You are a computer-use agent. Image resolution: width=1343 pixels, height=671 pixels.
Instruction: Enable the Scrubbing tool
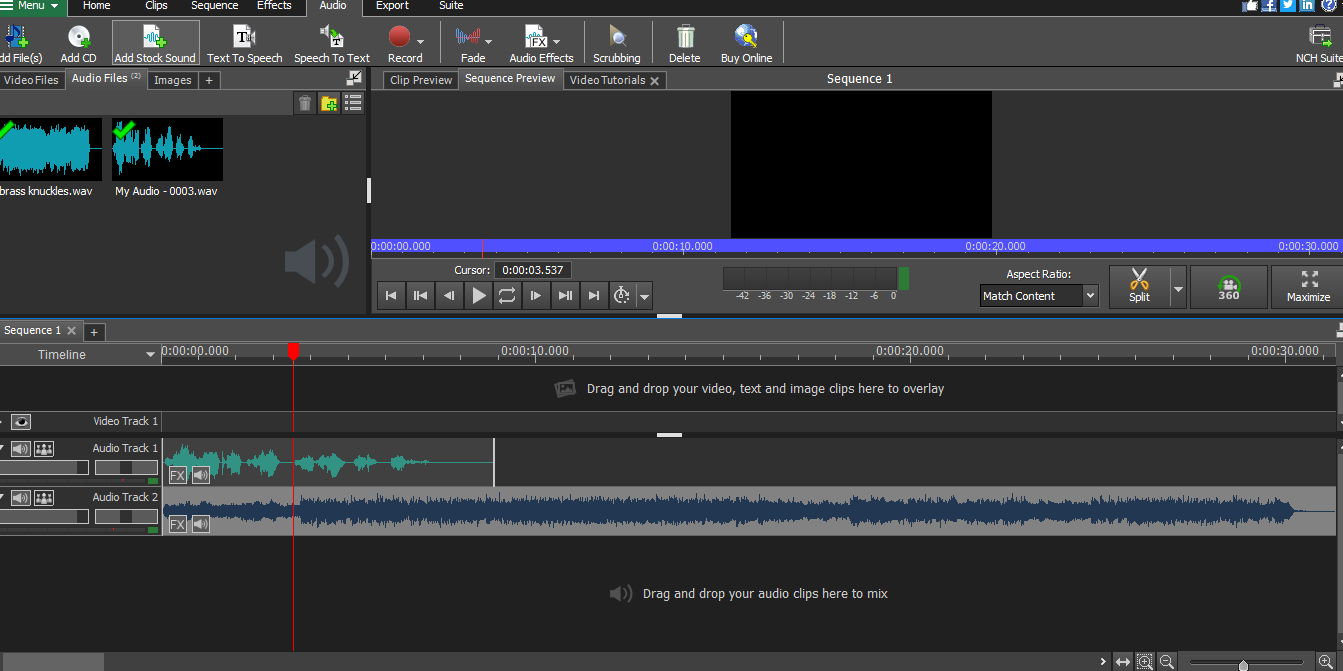pos(616,44)
